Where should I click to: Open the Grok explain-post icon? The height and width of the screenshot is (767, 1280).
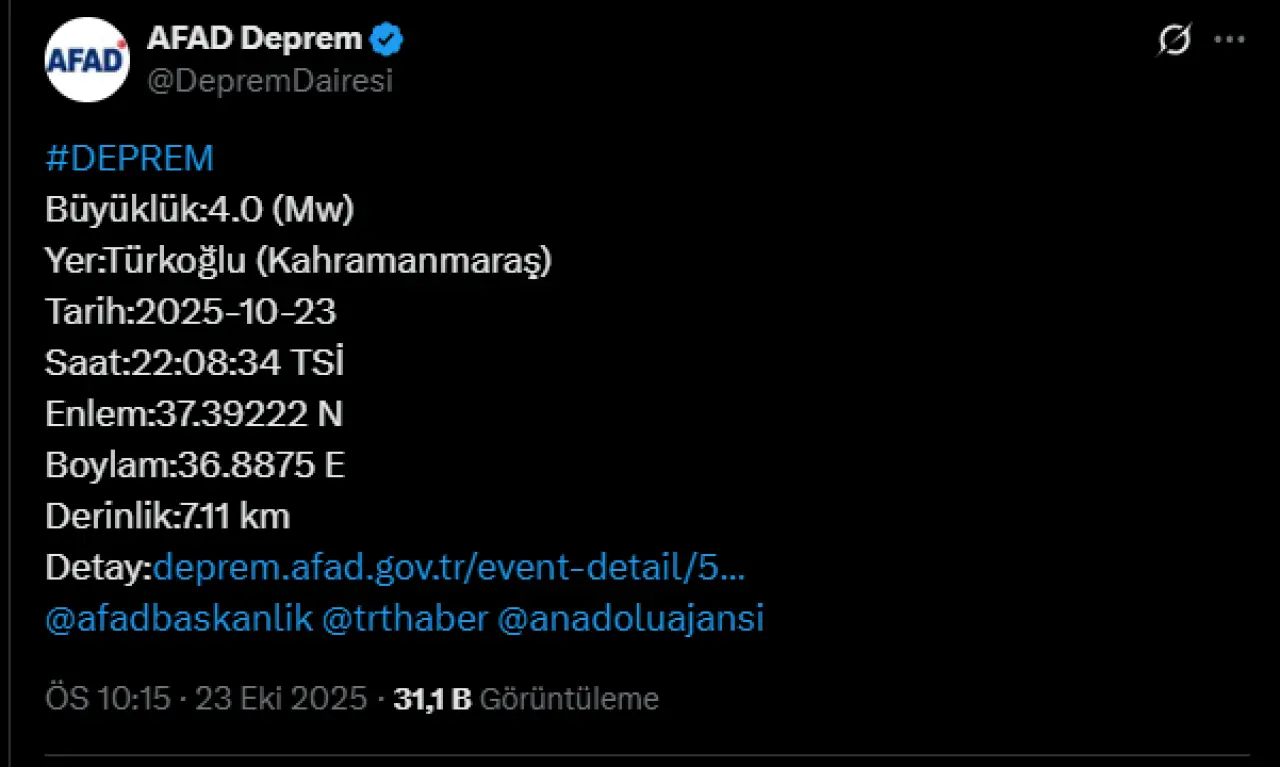1174,40
